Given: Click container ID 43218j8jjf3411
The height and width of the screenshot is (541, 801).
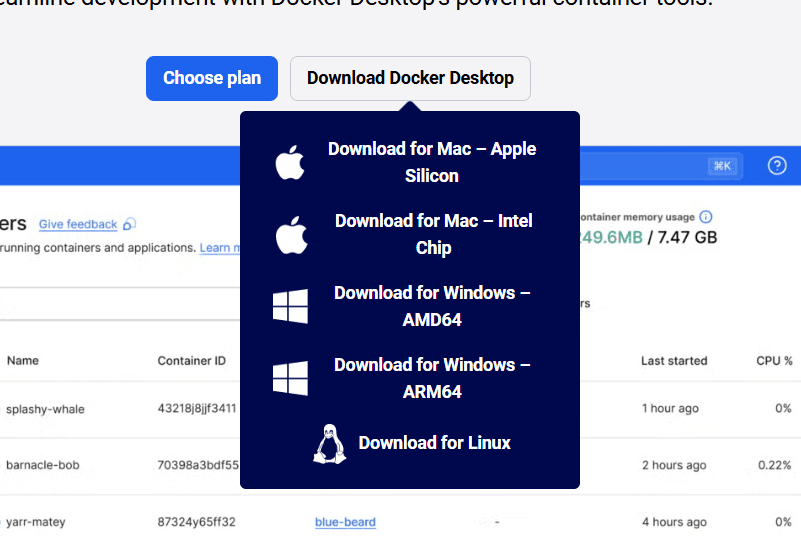Looking at the screenshot, I should coord(197,409).
